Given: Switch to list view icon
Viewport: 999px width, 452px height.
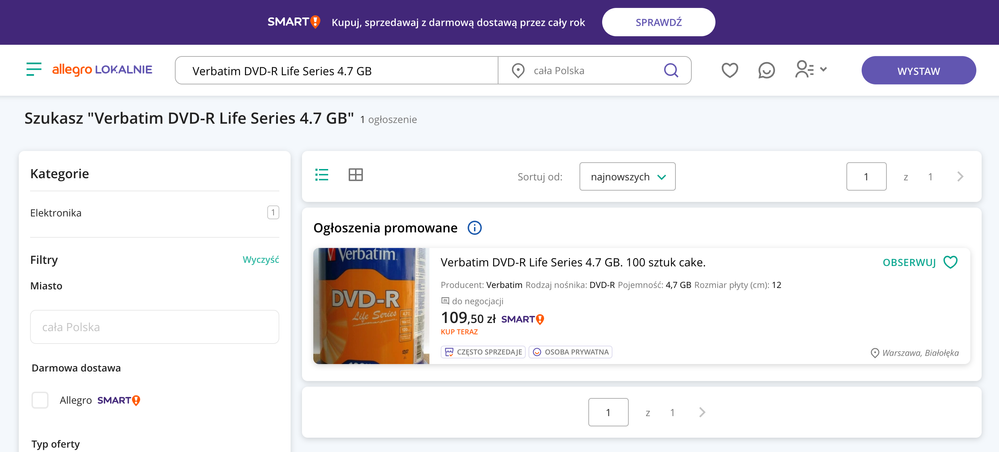Looking at the screenshot, I should 322,175.
